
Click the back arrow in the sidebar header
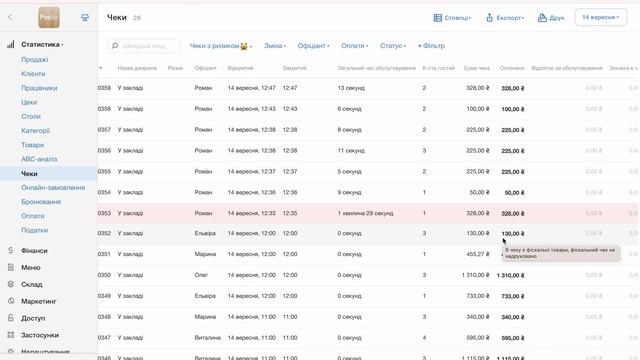[x=10, y=17]
